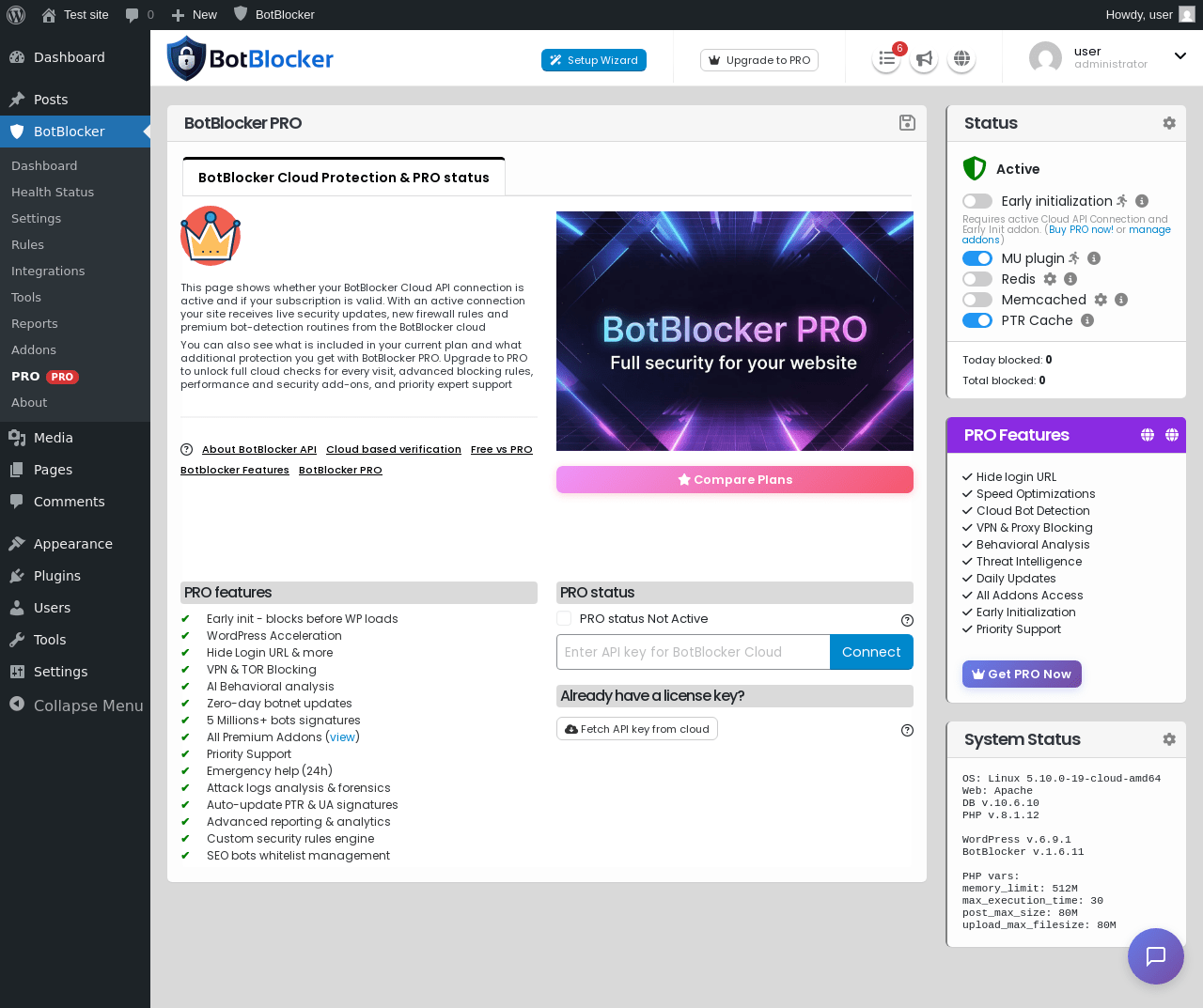Screen dimensions: 1203x1008
Task: Collapse the WordPress admin menu
Action: click(x=75, y=706)
